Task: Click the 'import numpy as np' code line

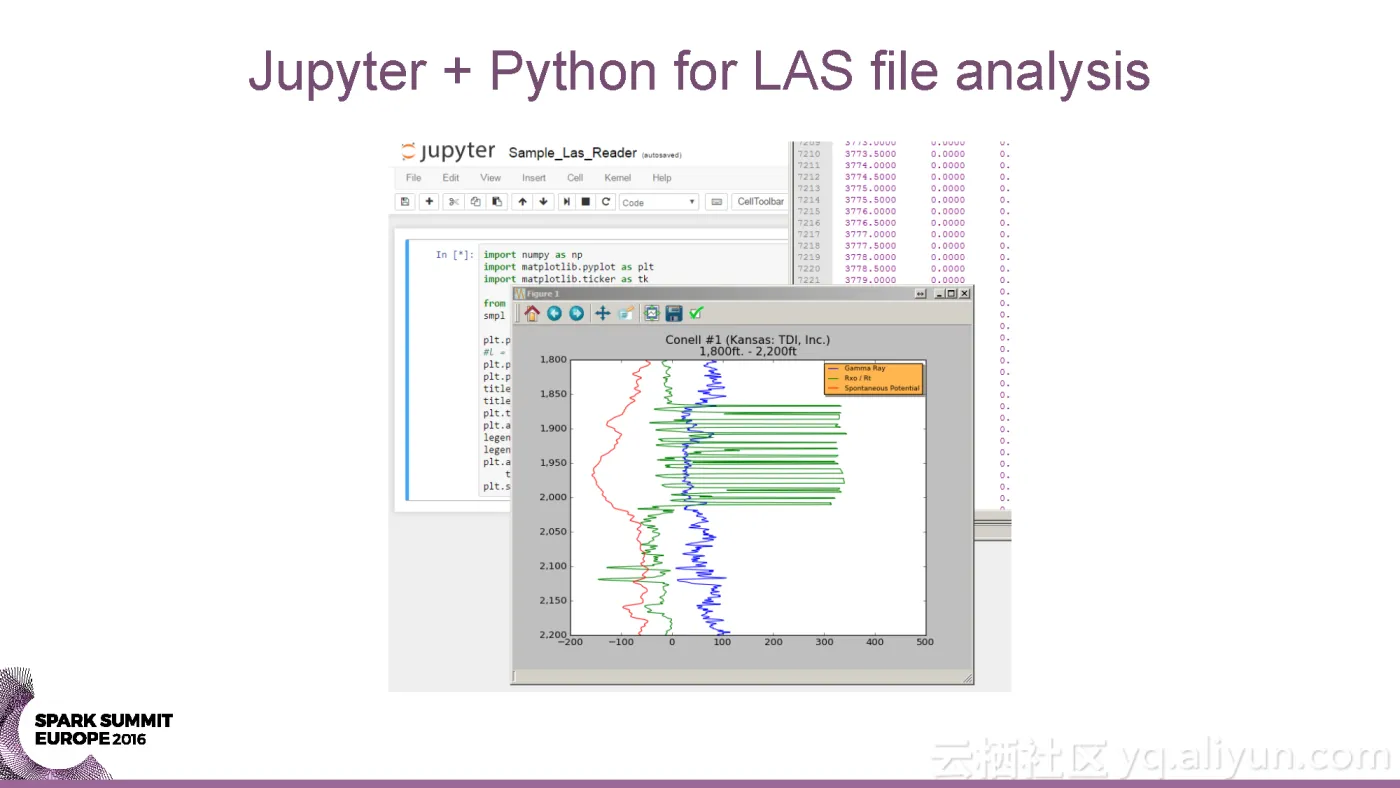Action: [533, 255]
